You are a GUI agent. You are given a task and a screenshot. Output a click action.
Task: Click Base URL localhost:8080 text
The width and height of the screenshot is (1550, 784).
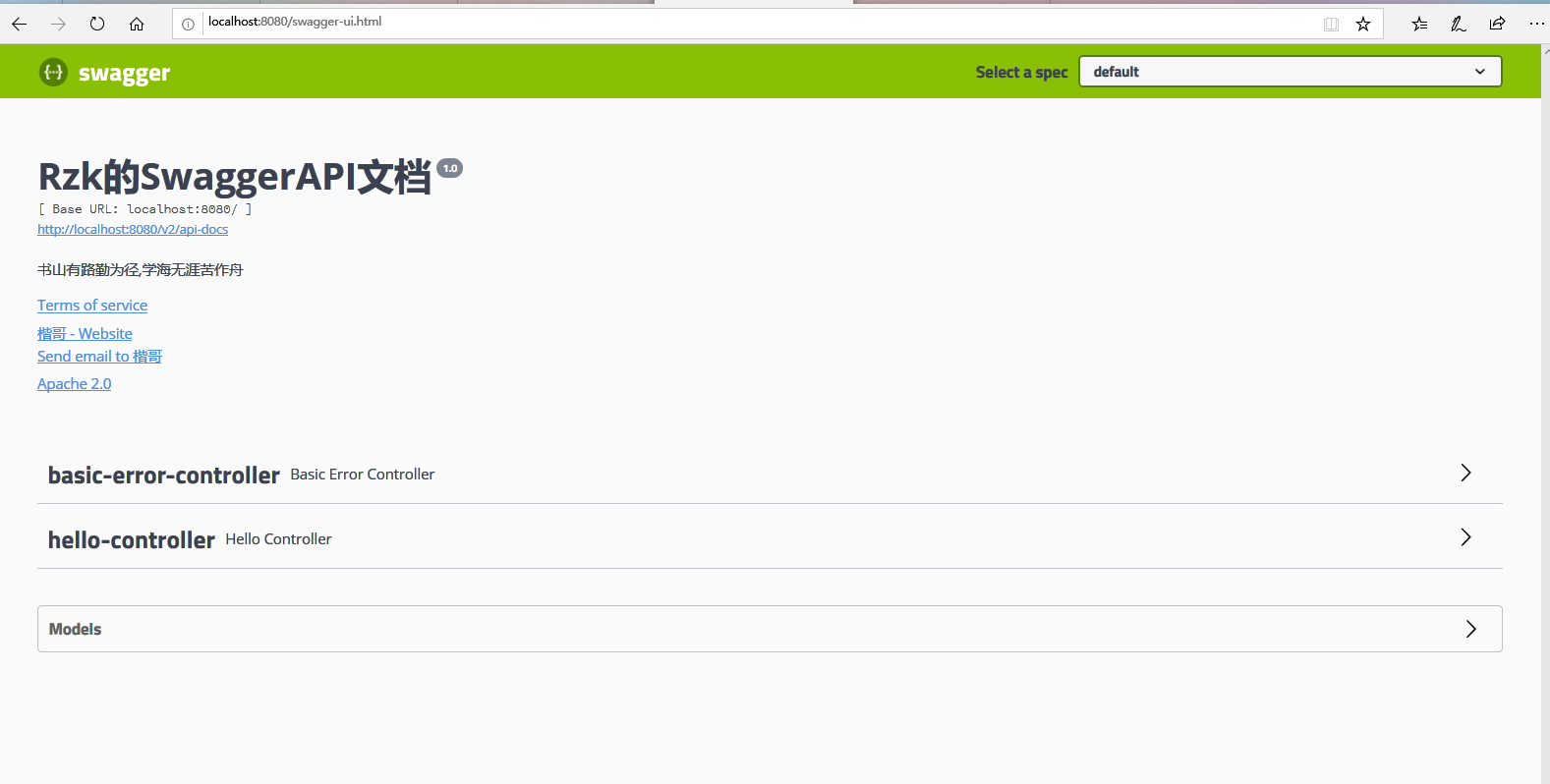[x=144, y=209]
